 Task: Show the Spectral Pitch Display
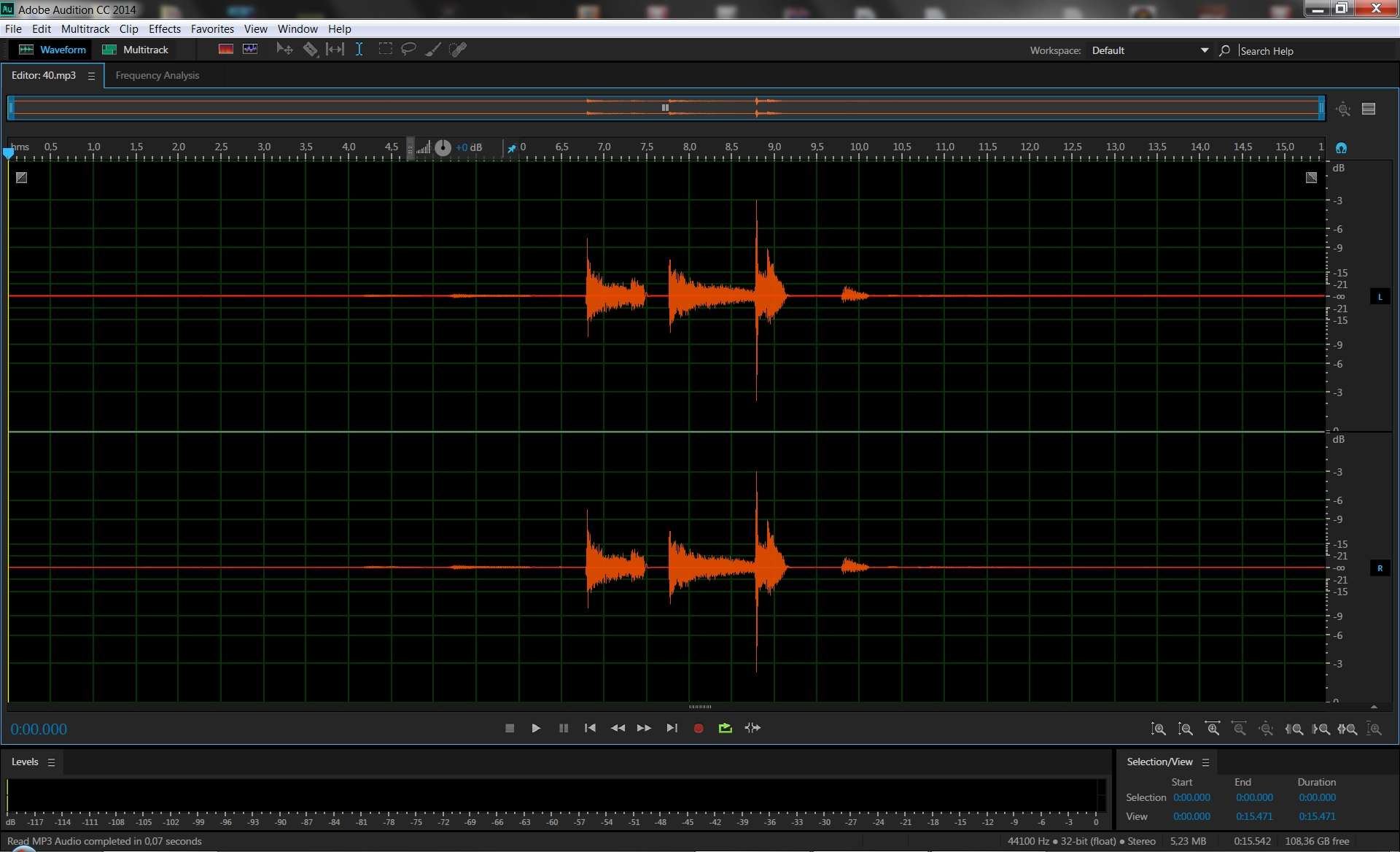coord(250,50)
